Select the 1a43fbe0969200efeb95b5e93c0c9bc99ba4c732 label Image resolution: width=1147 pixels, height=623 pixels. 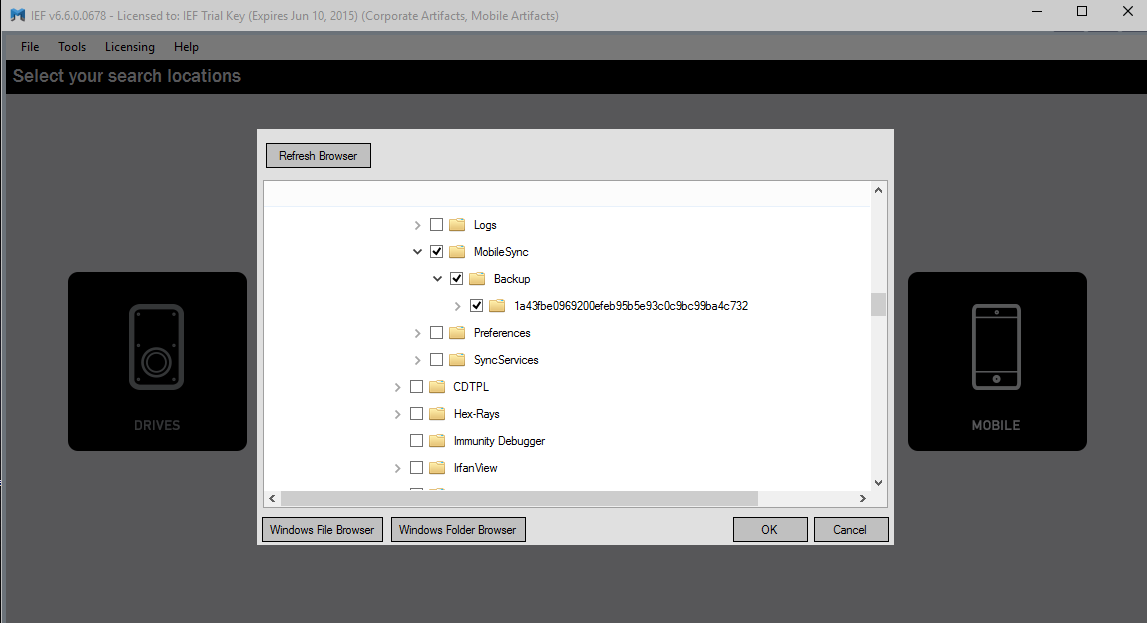click(x=631, y=306)
